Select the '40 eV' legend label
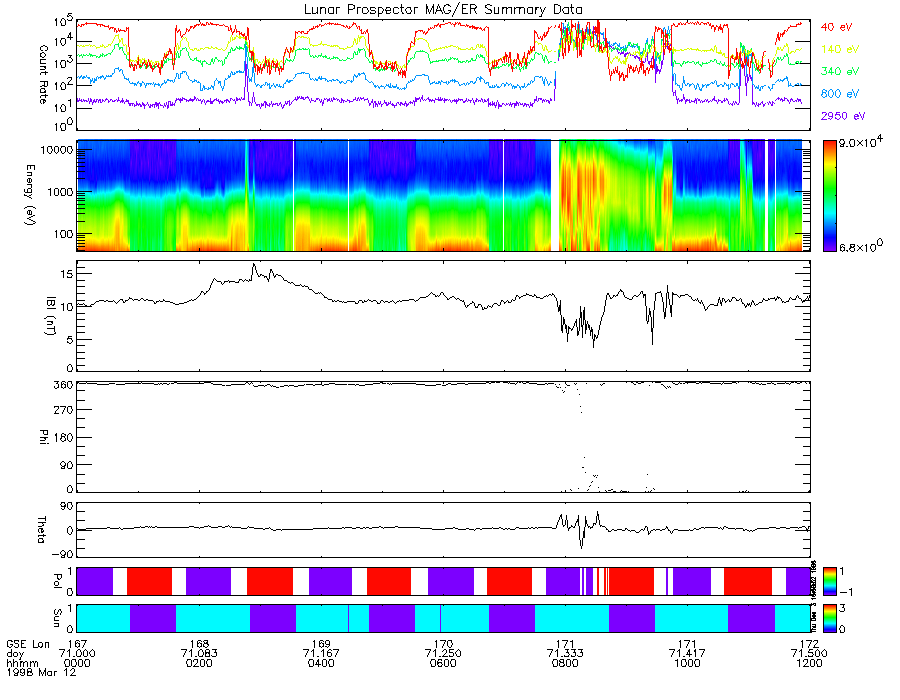This screenshot has height=700, width=900. coord(836,27)
